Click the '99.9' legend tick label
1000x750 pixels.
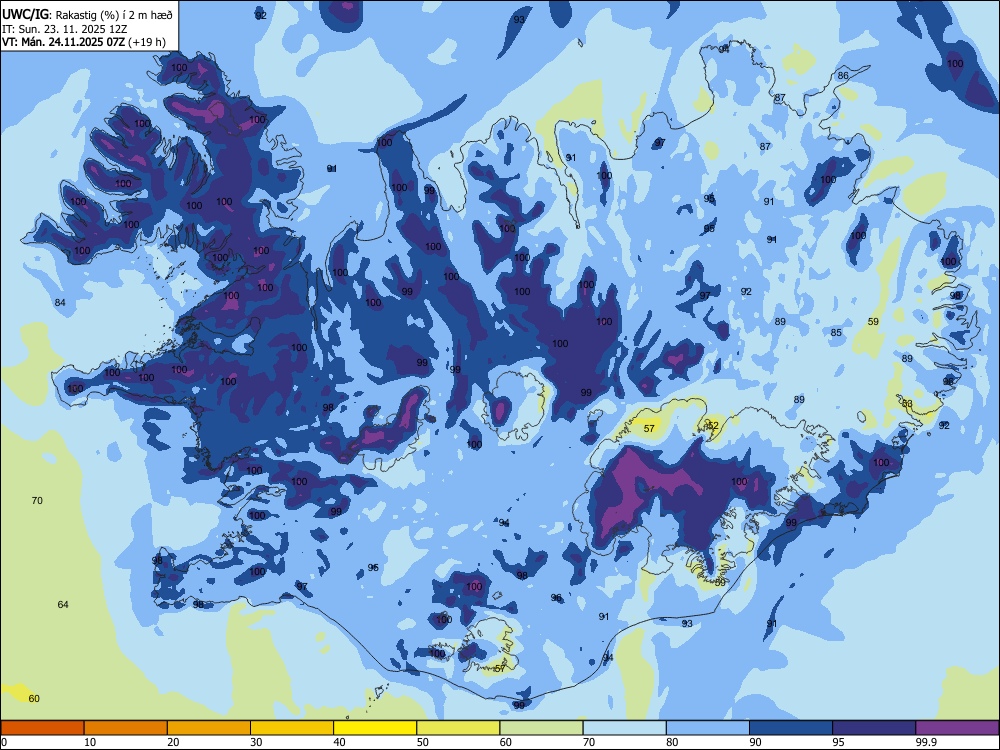[926, 742]
